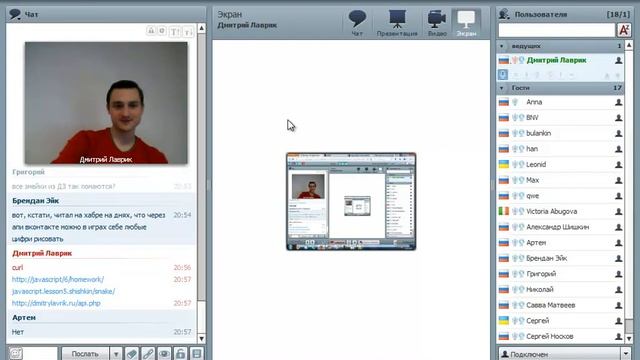Select user bulankin in guest list

pyautogui.click(x=560, y=133)
